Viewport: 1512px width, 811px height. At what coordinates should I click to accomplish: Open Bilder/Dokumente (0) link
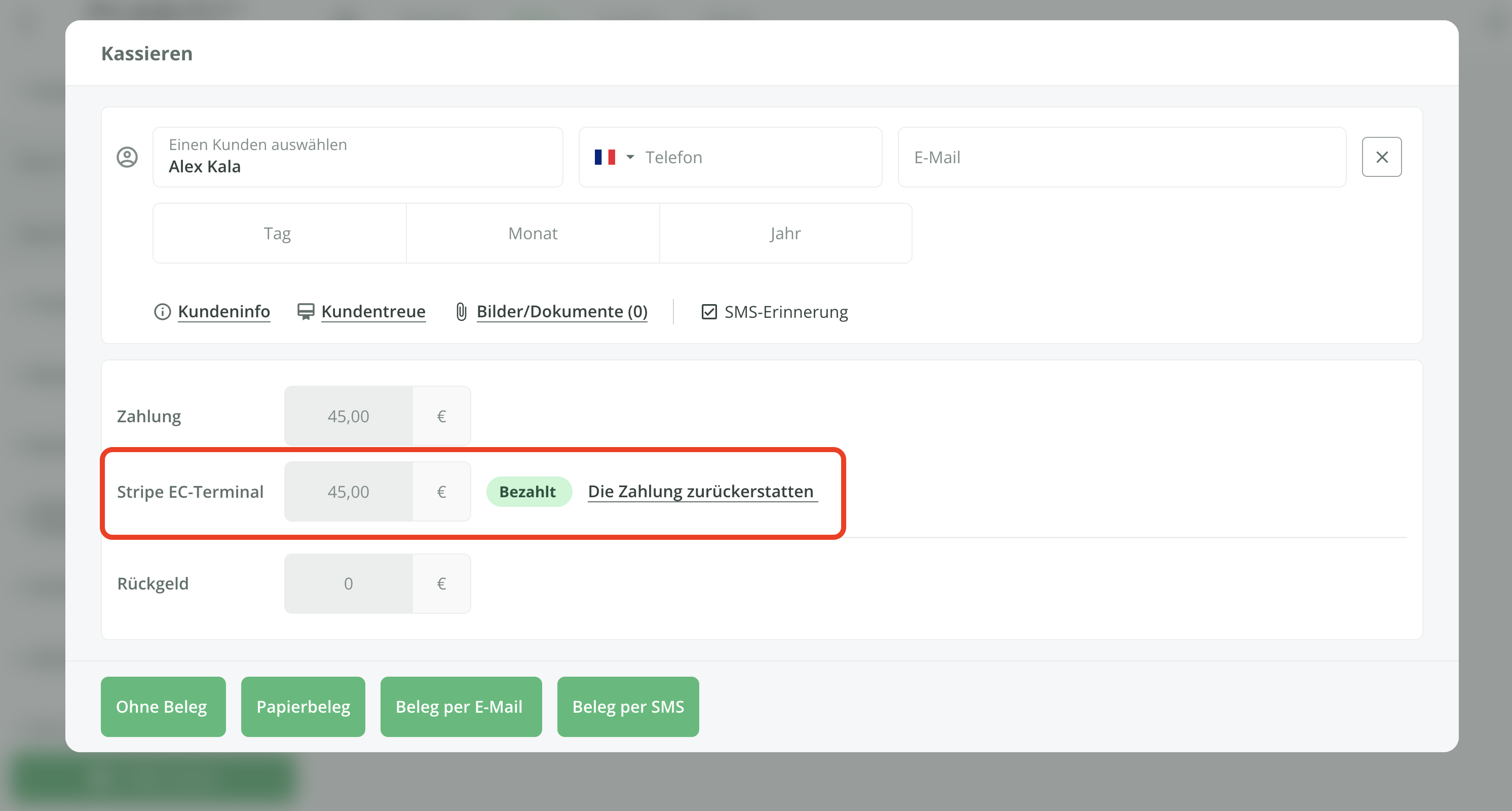(562, 312)
